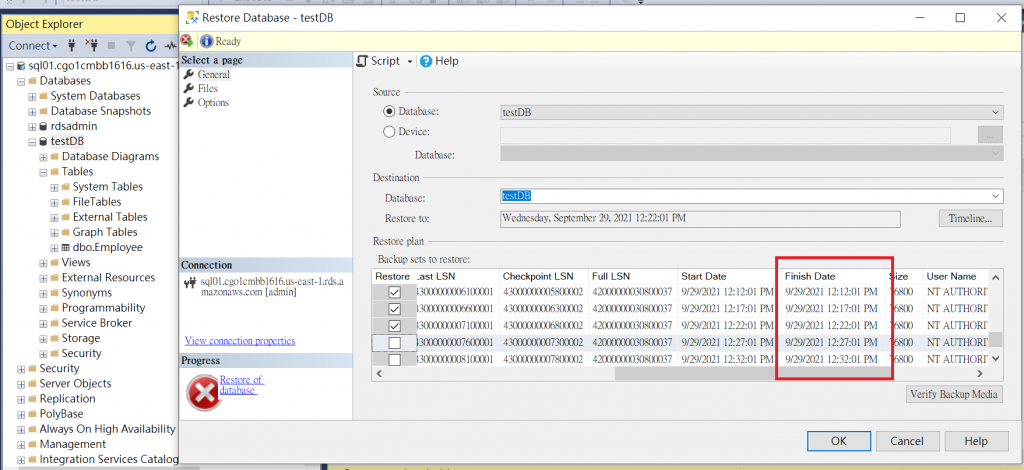
Task: Open the destination Database dropdown arrow
Action: (996, 196)
